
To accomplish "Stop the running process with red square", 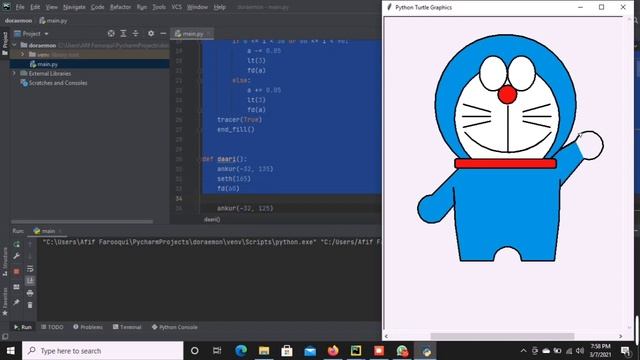I will [17, 271].
